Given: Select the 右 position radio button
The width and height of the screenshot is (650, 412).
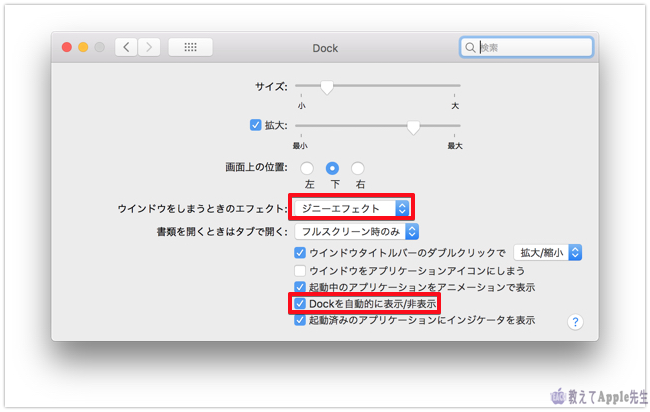Looking at the screenshot, I should coord(357,168).
